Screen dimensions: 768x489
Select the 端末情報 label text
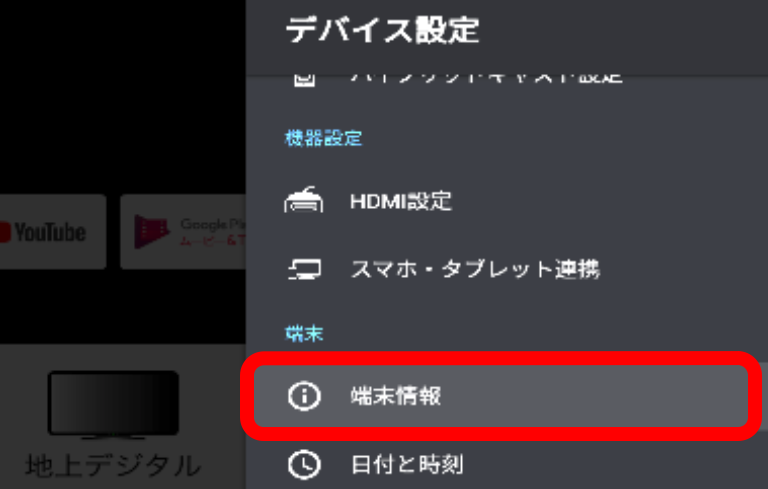pyautogui.click(x=396, y=396)
